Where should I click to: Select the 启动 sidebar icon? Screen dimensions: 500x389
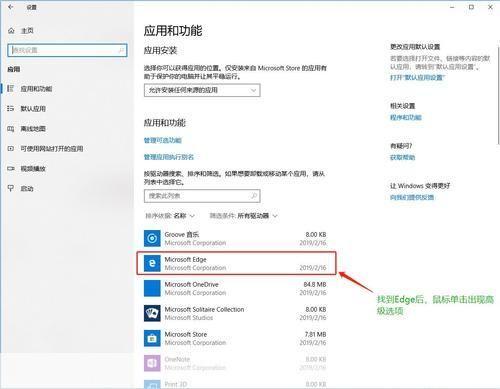[x=11, y=188]
